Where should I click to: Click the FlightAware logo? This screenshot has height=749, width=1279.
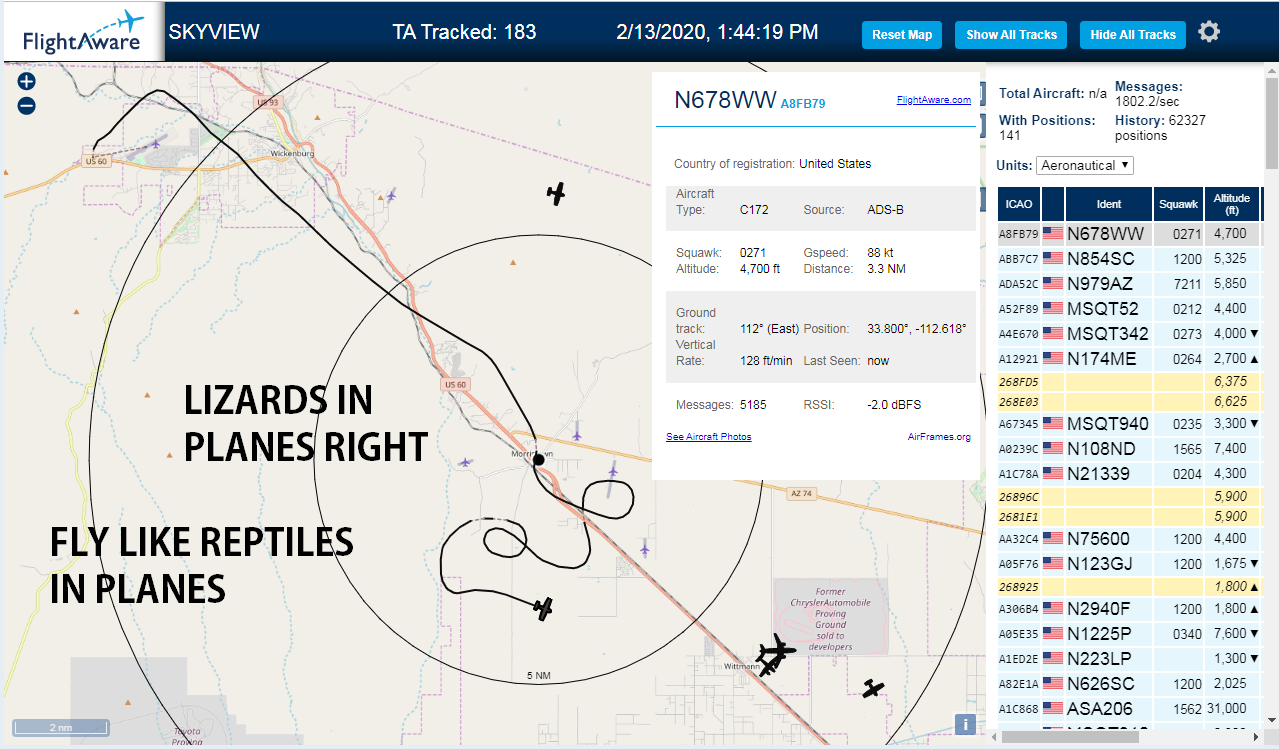[x=84, y=32]
